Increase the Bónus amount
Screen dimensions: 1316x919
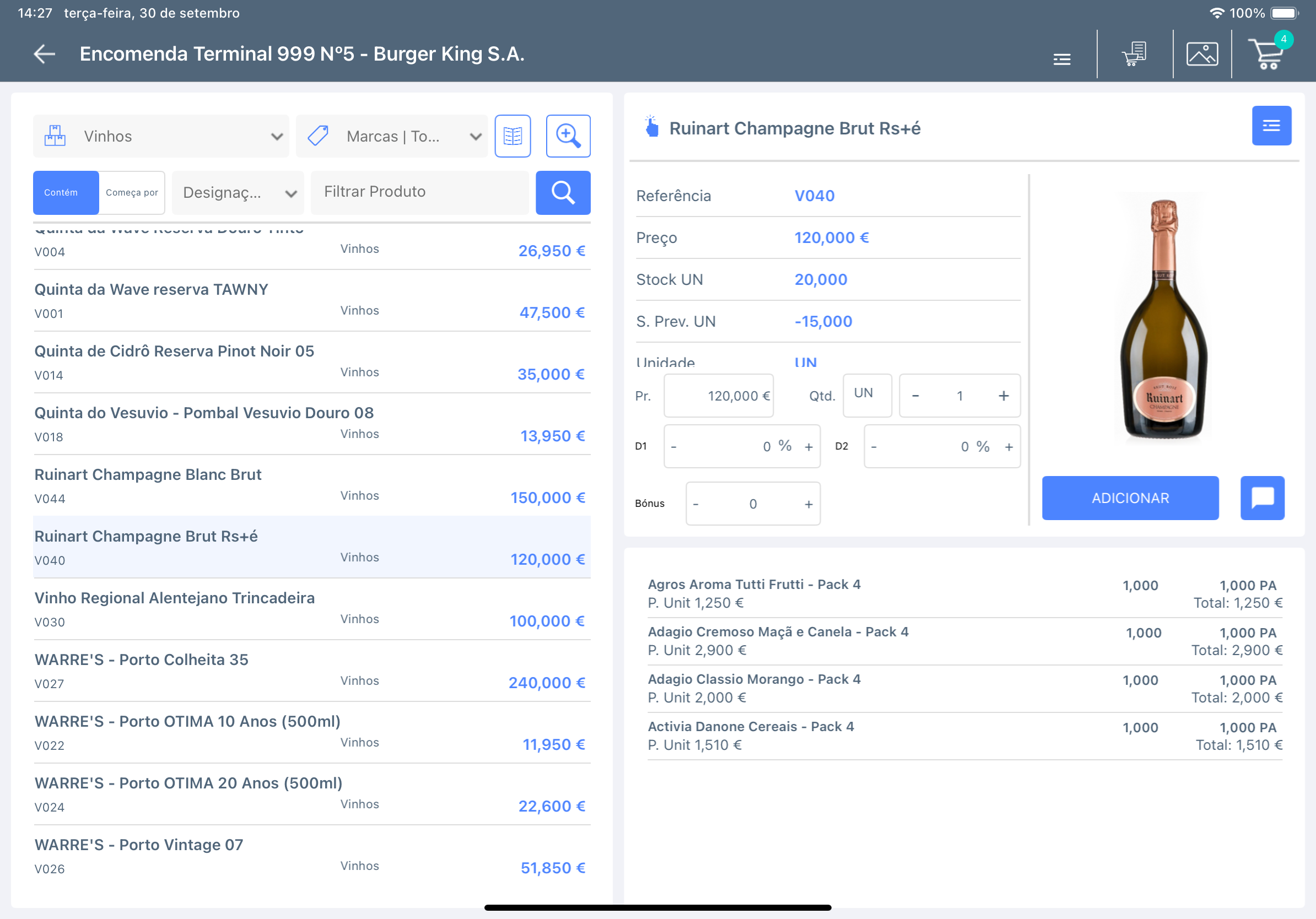coord(808,504)
